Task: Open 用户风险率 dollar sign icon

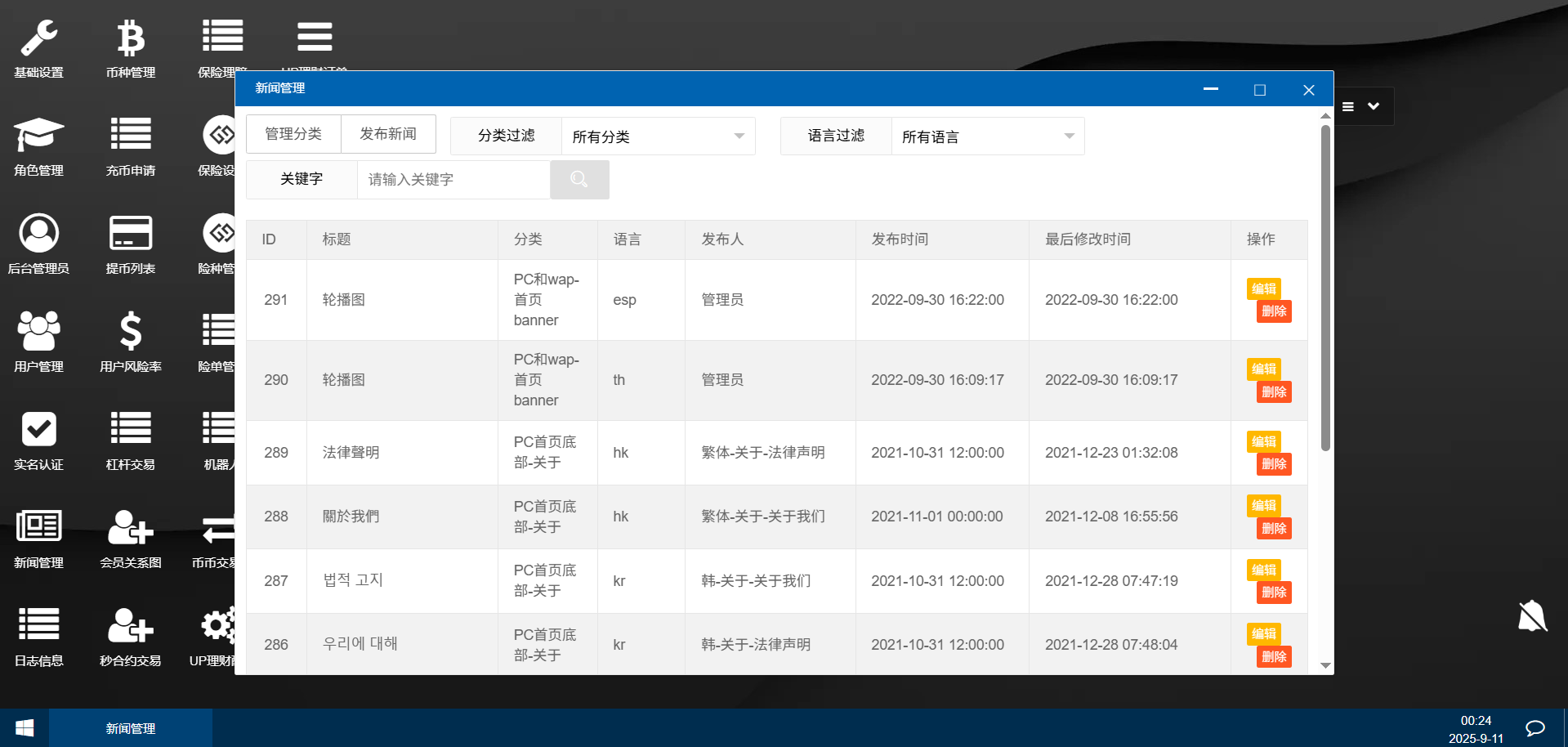Action: pos(131,331)
